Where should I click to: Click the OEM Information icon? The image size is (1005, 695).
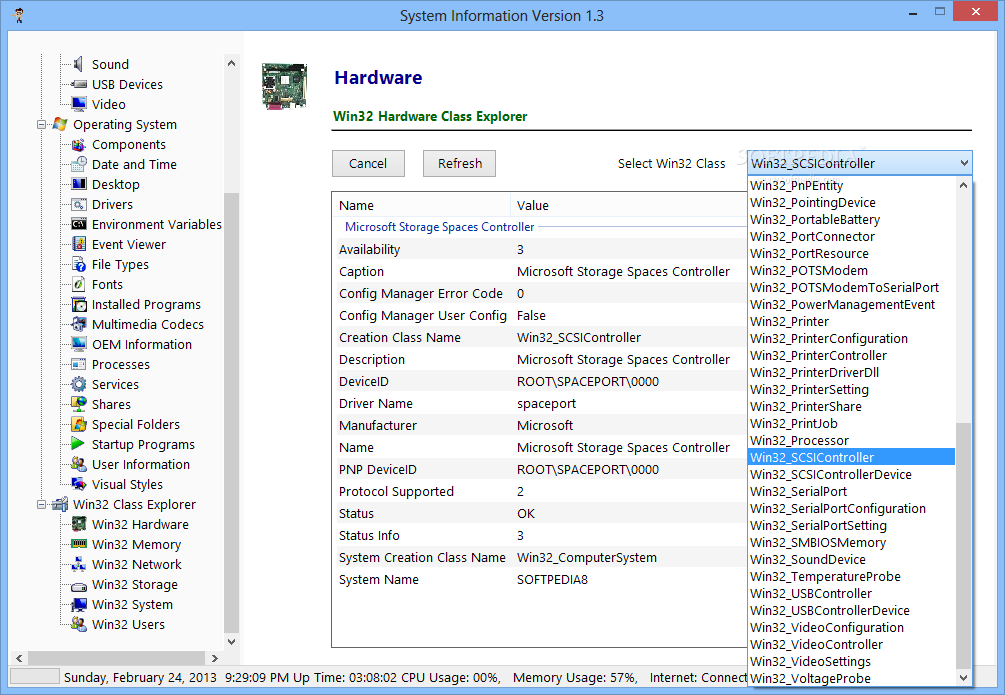(79, 344)
